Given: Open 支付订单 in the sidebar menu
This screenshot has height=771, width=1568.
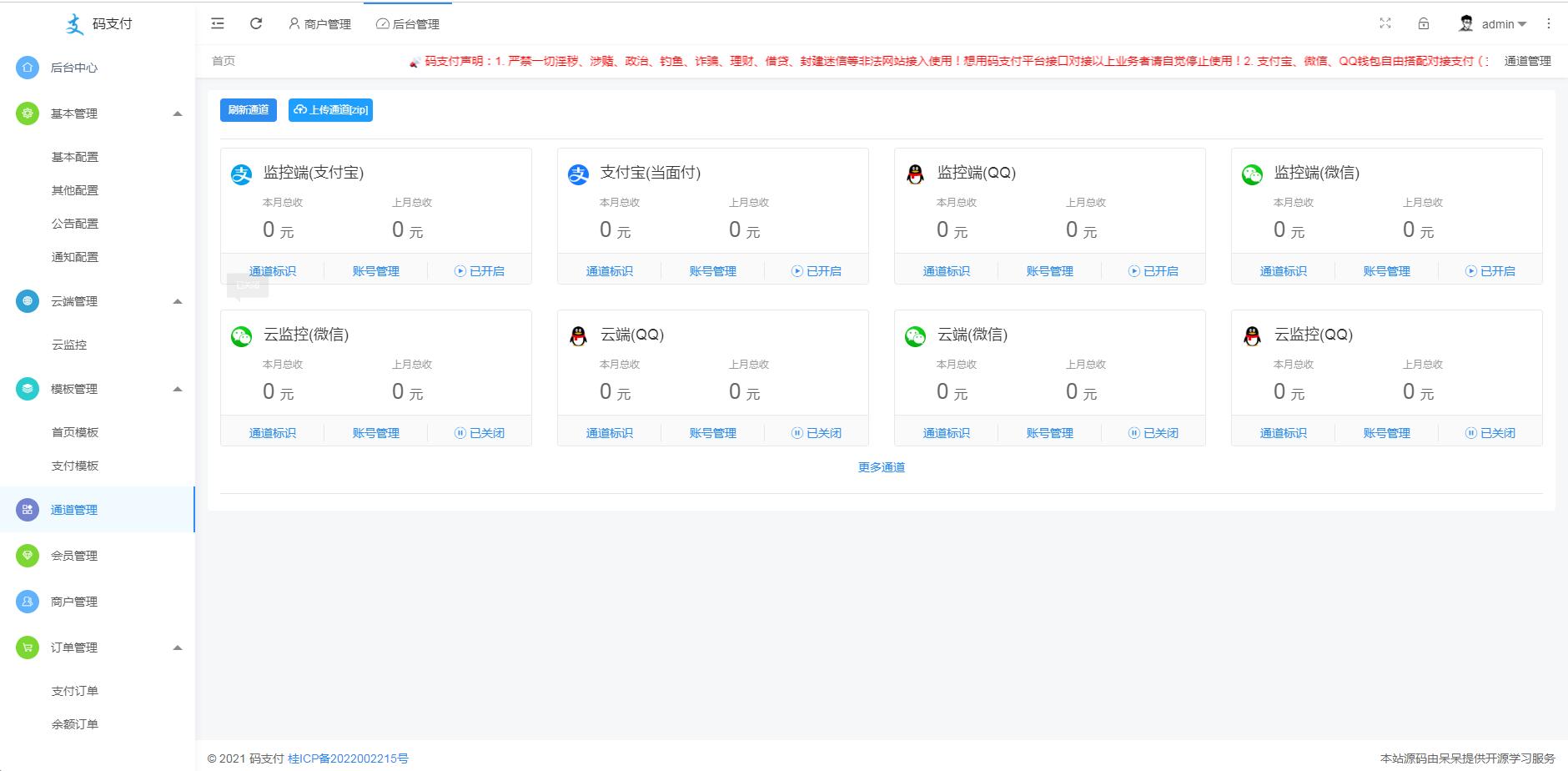Looking at the screenshot, I should point(75,691).
